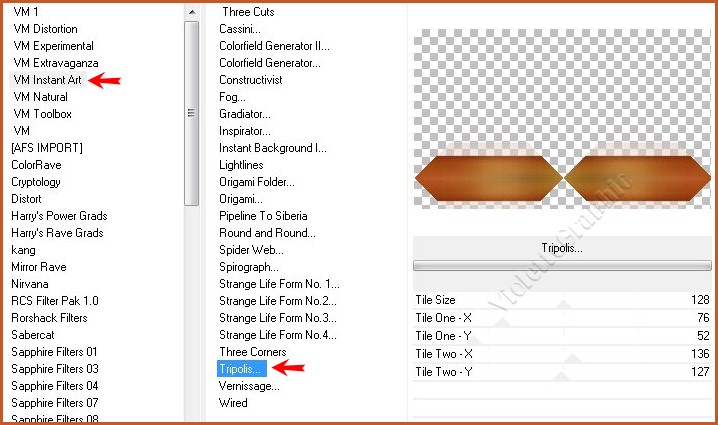Choose the Tripolis filter entry
Image resolution: width=718 pixels, height=425 pixels.
coord(241,369)
